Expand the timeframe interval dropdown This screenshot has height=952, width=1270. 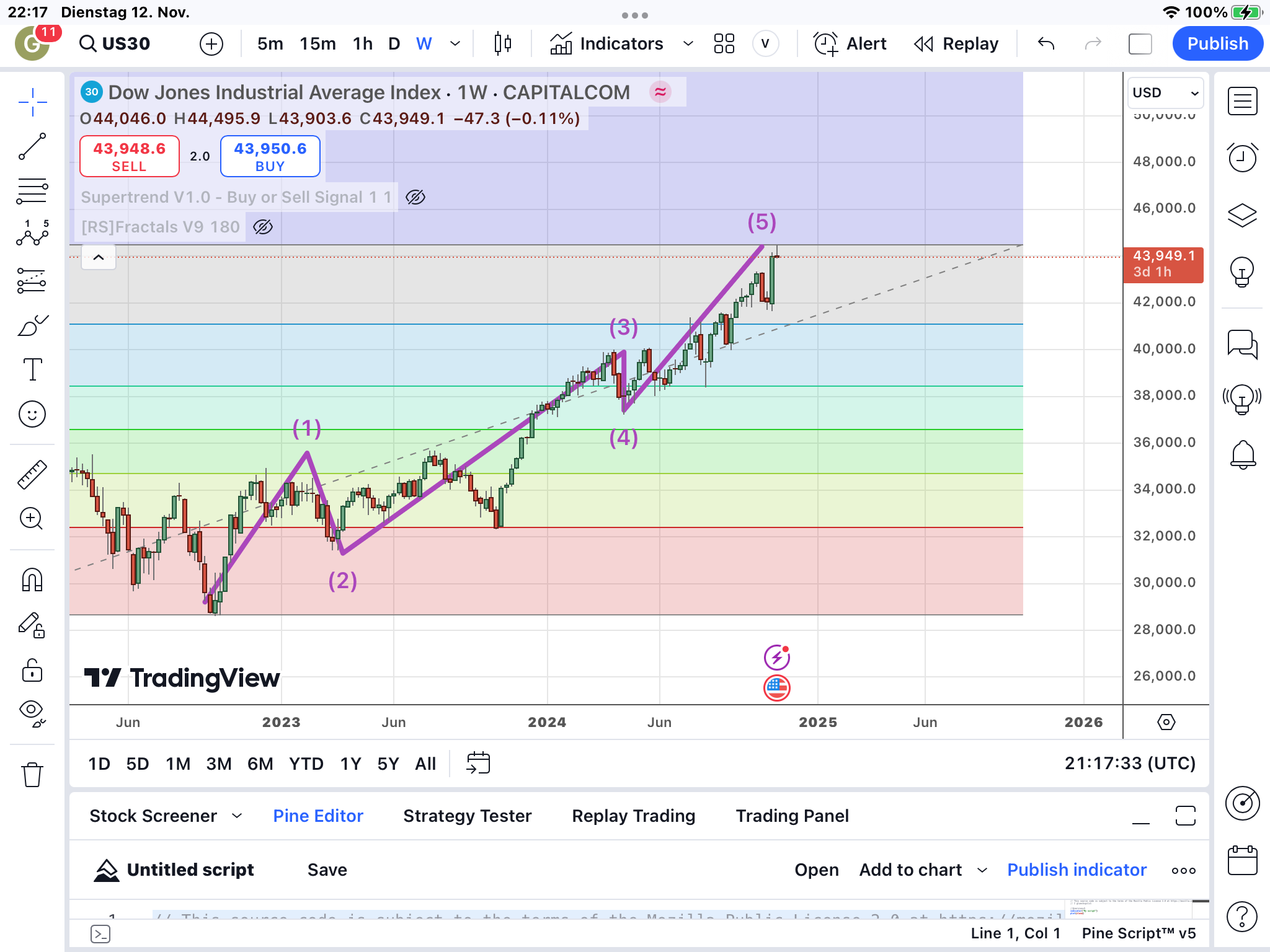coord(455,43)
